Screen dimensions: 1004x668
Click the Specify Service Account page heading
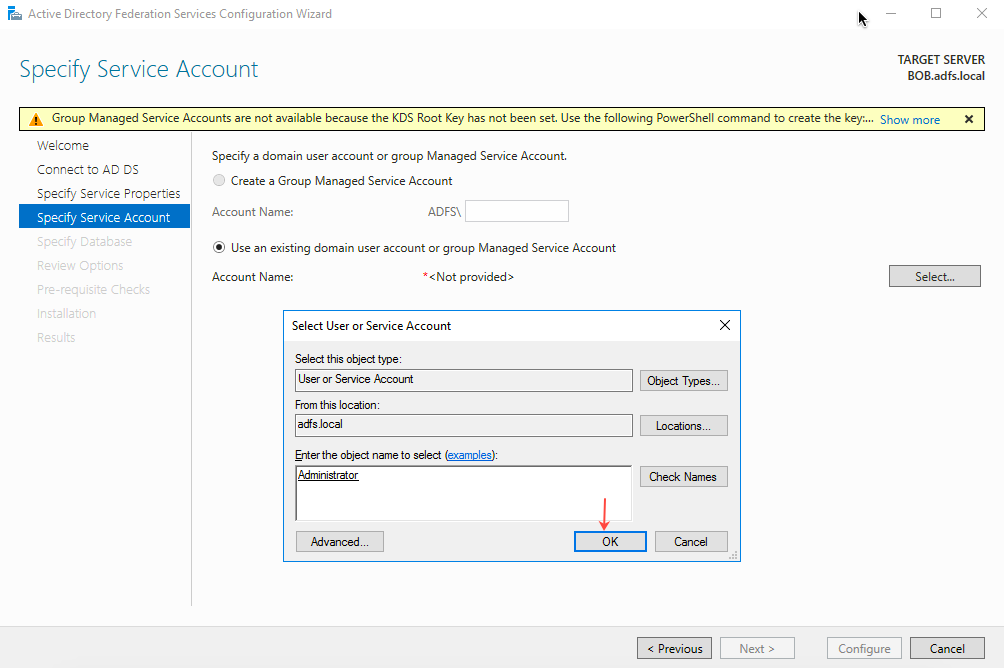[139, 69]
